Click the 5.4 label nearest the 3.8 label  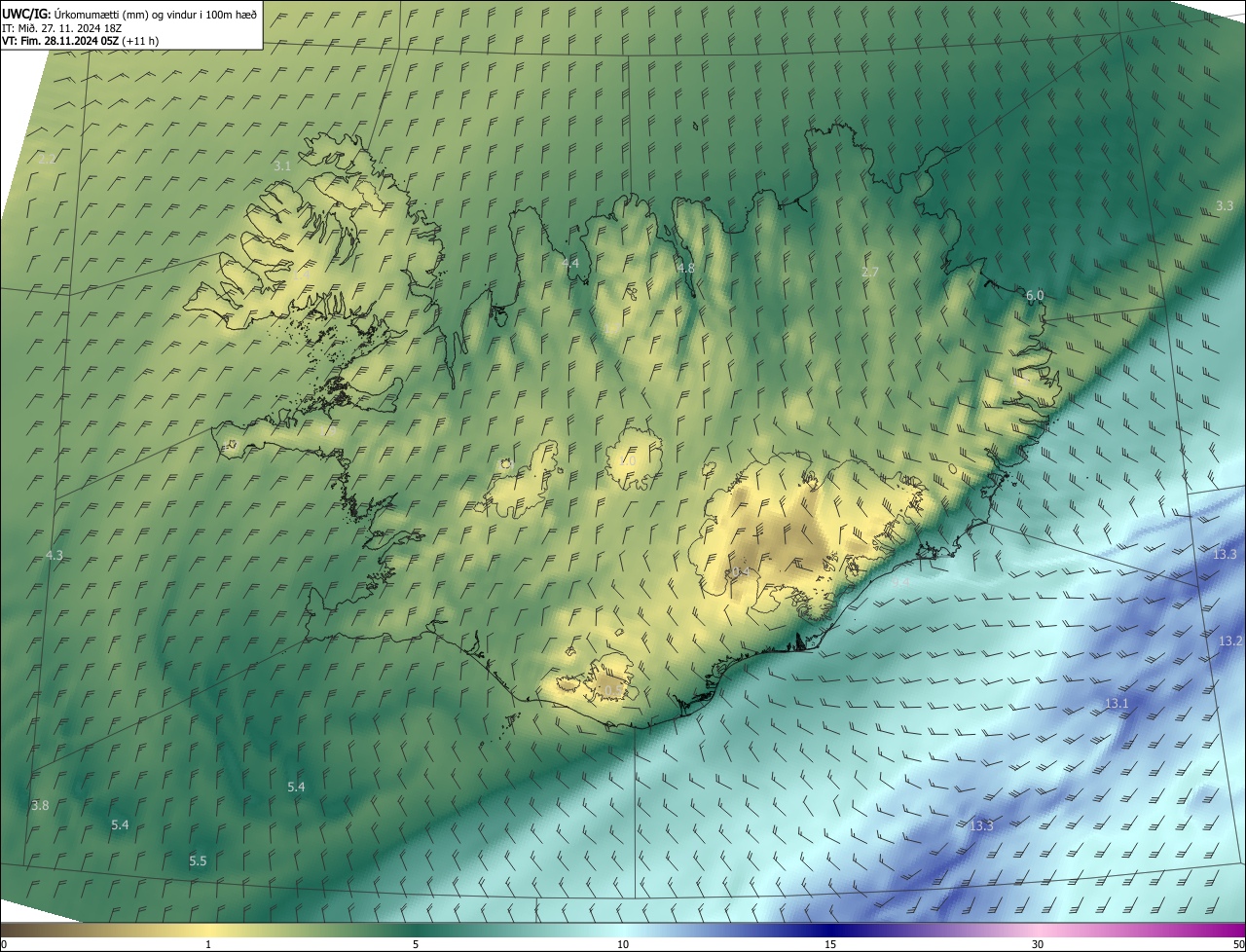[120, 824]
